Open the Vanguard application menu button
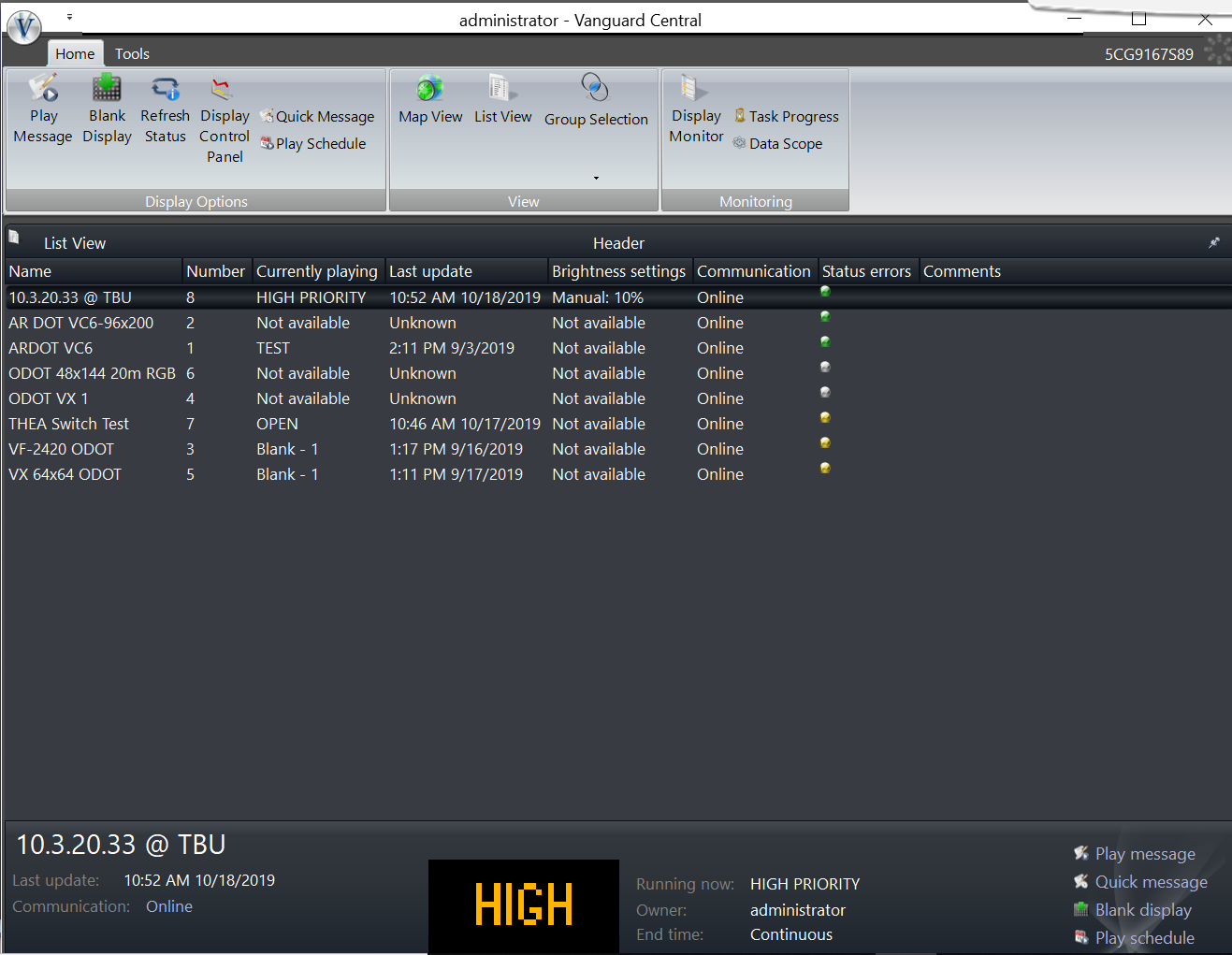Screen dimensions: 1232x955 click(23, 26)
